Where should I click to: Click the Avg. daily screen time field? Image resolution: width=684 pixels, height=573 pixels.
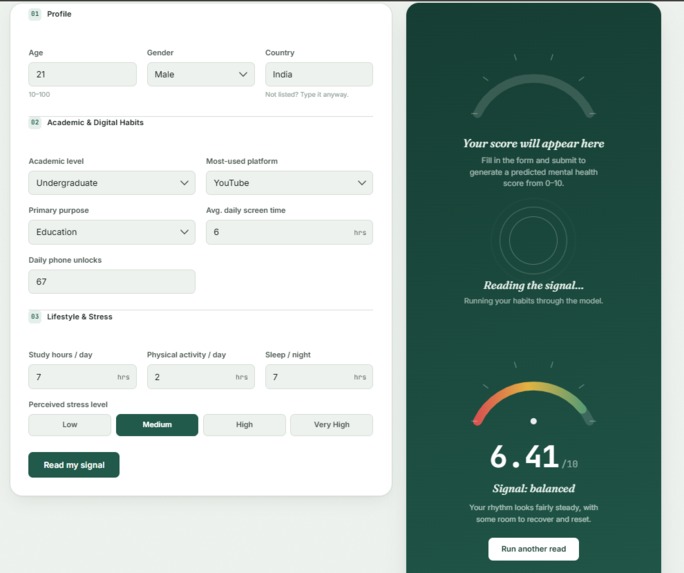click(289, 232)
